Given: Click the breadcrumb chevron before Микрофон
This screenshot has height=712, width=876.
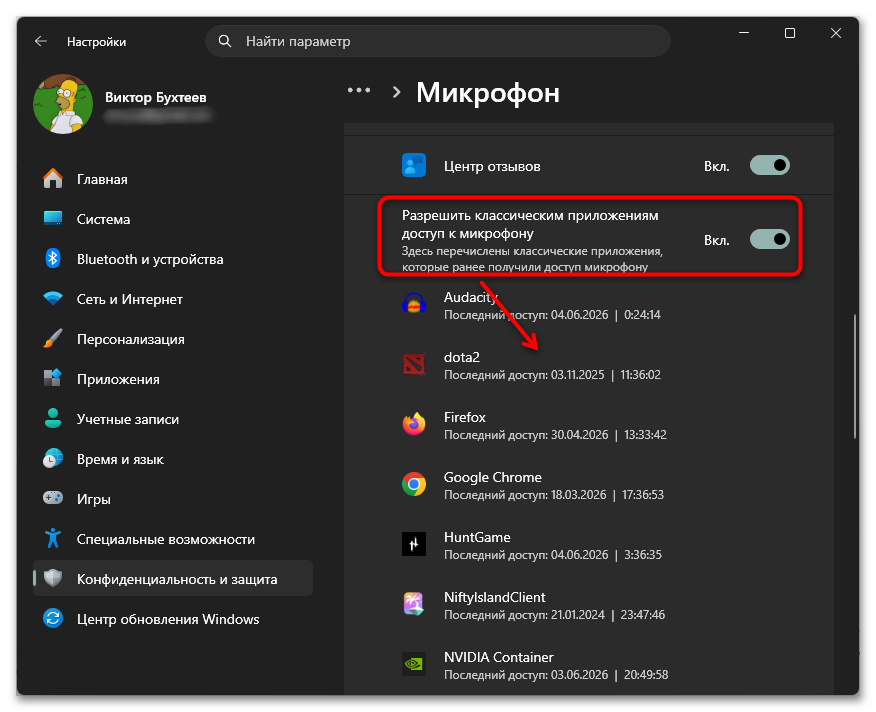Looking at the screenshot, I should click(396, 92).
